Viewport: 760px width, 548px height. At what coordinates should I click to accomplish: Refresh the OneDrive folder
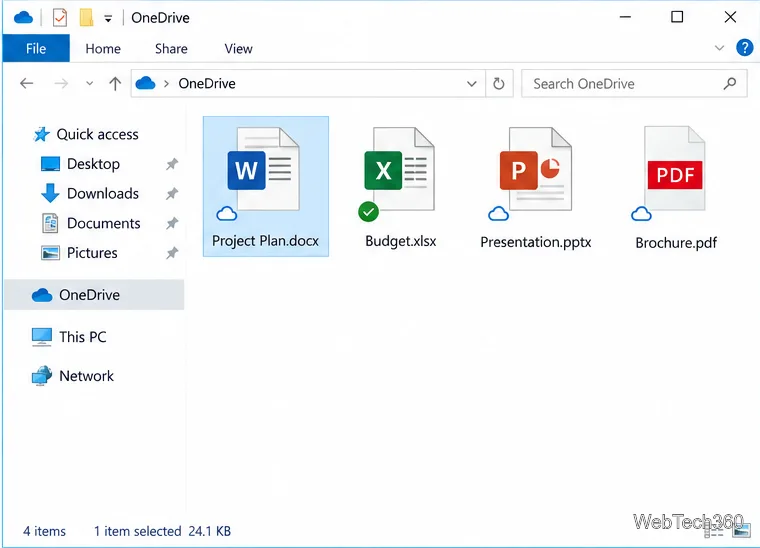(x=498, y=84)
